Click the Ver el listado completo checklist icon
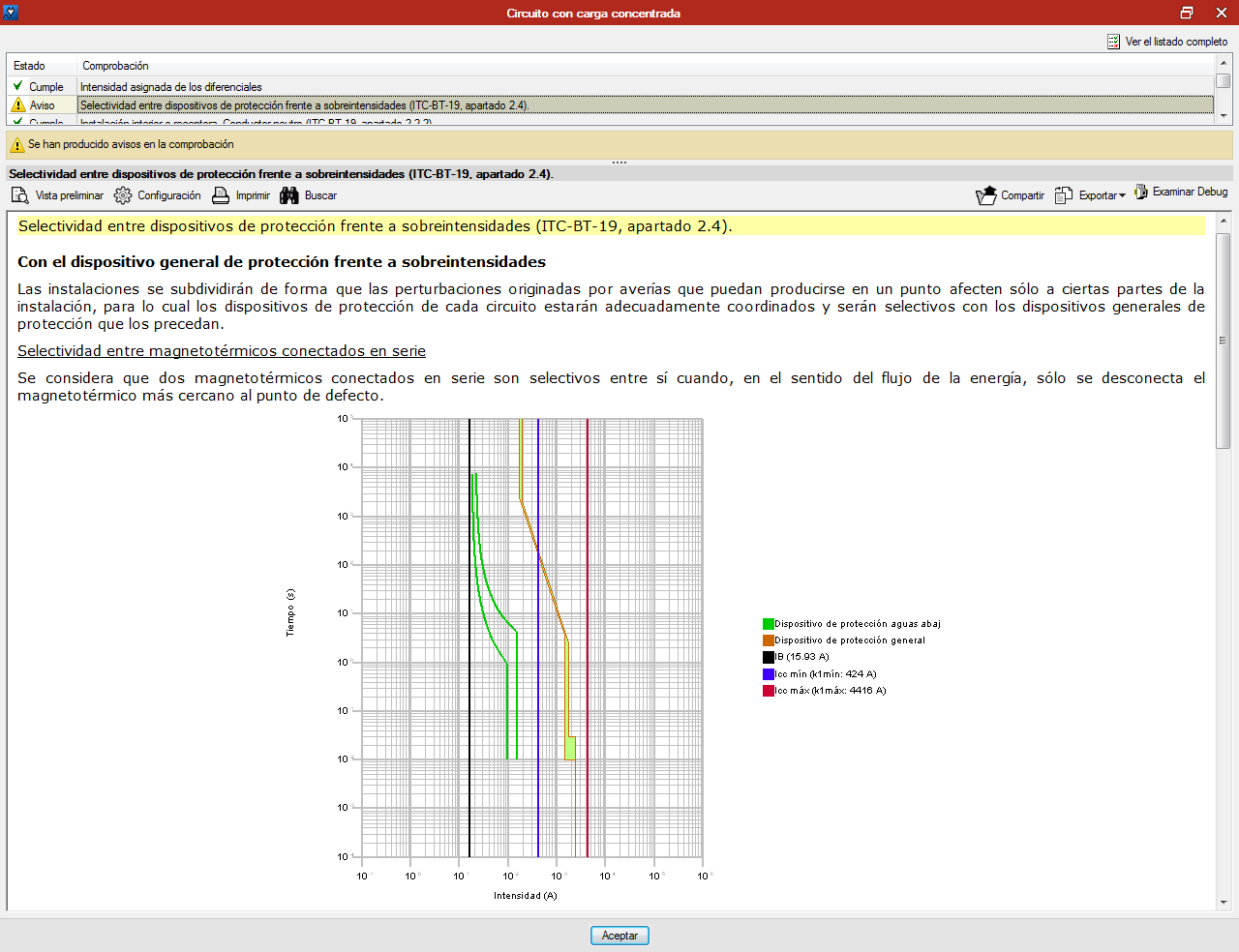This screenshot has width=1239, height=952. click(x=1114, y=42)
